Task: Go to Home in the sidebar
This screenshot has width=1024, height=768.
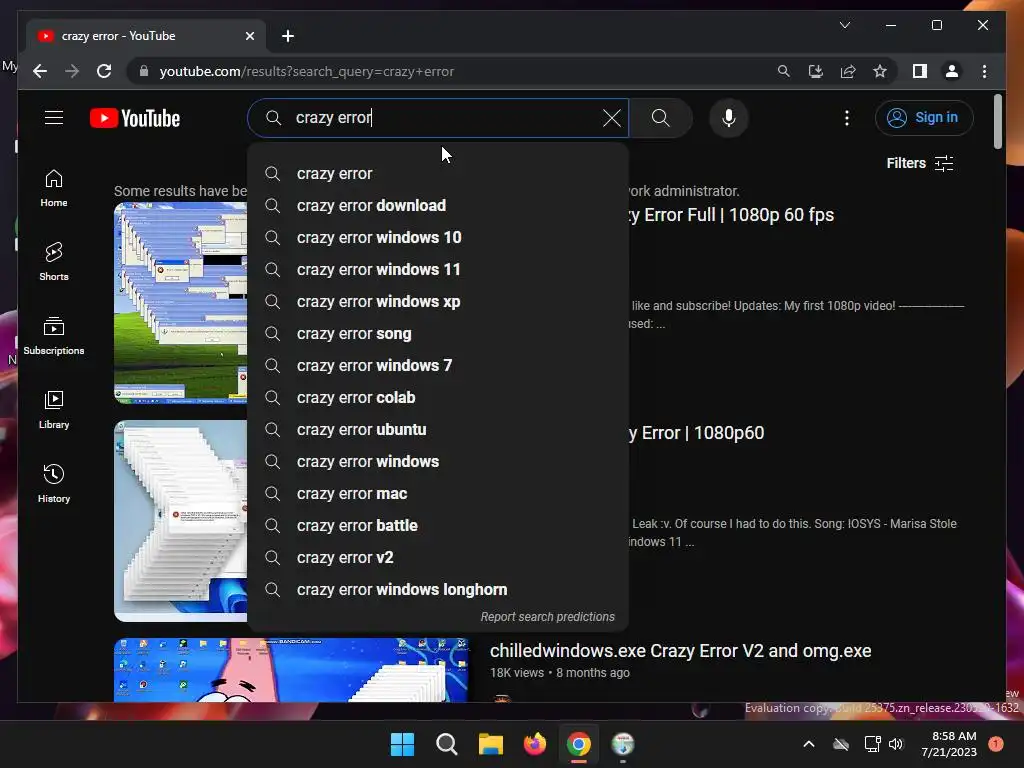Action: [x=54, y=188]
